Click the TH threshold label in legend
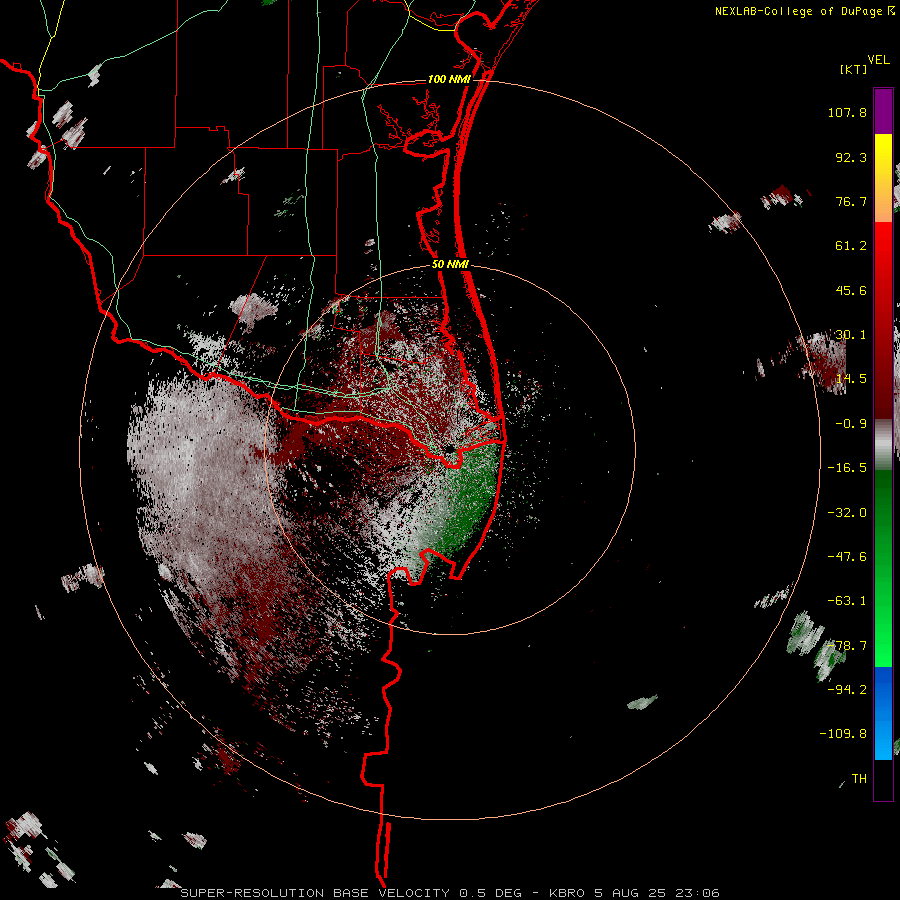The height and width of the screenshot is (900, 900). pyautogui.click(x=859, y=779)
